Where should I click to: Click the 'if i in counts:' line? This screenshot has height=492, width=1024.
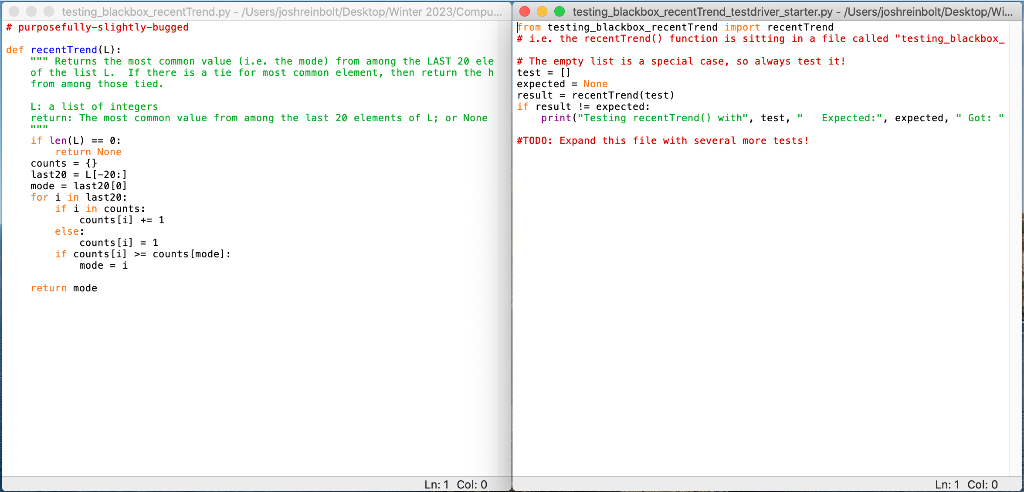101,208
